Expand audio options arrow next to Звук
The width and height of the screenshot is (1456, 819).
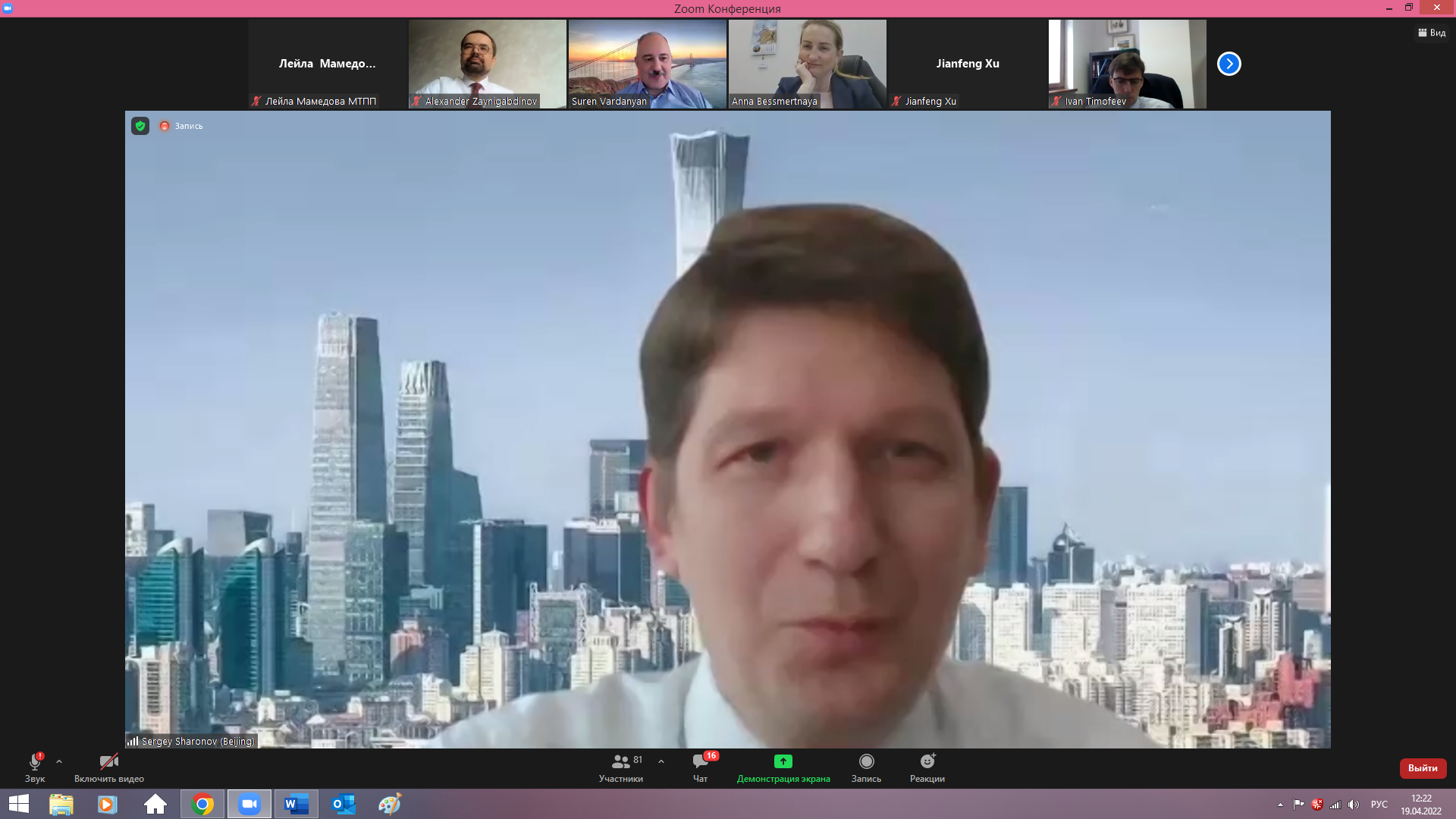[x=59, y=761]
